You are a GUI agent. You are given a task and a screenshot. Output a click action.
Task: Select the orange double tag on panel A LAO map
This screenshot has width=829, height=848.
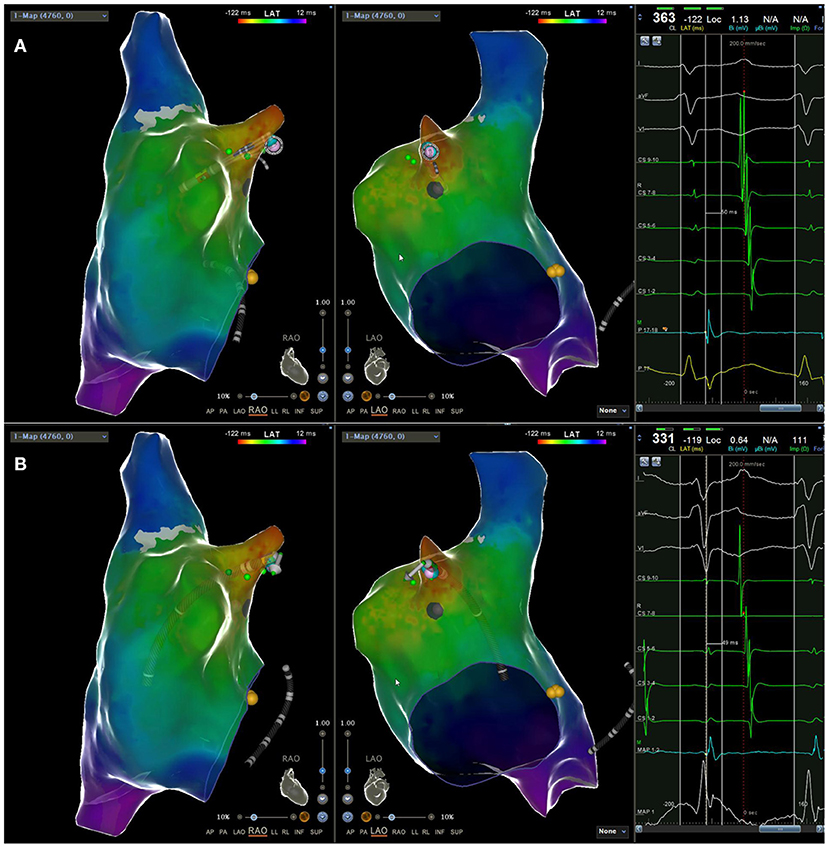tap(555, 271)
